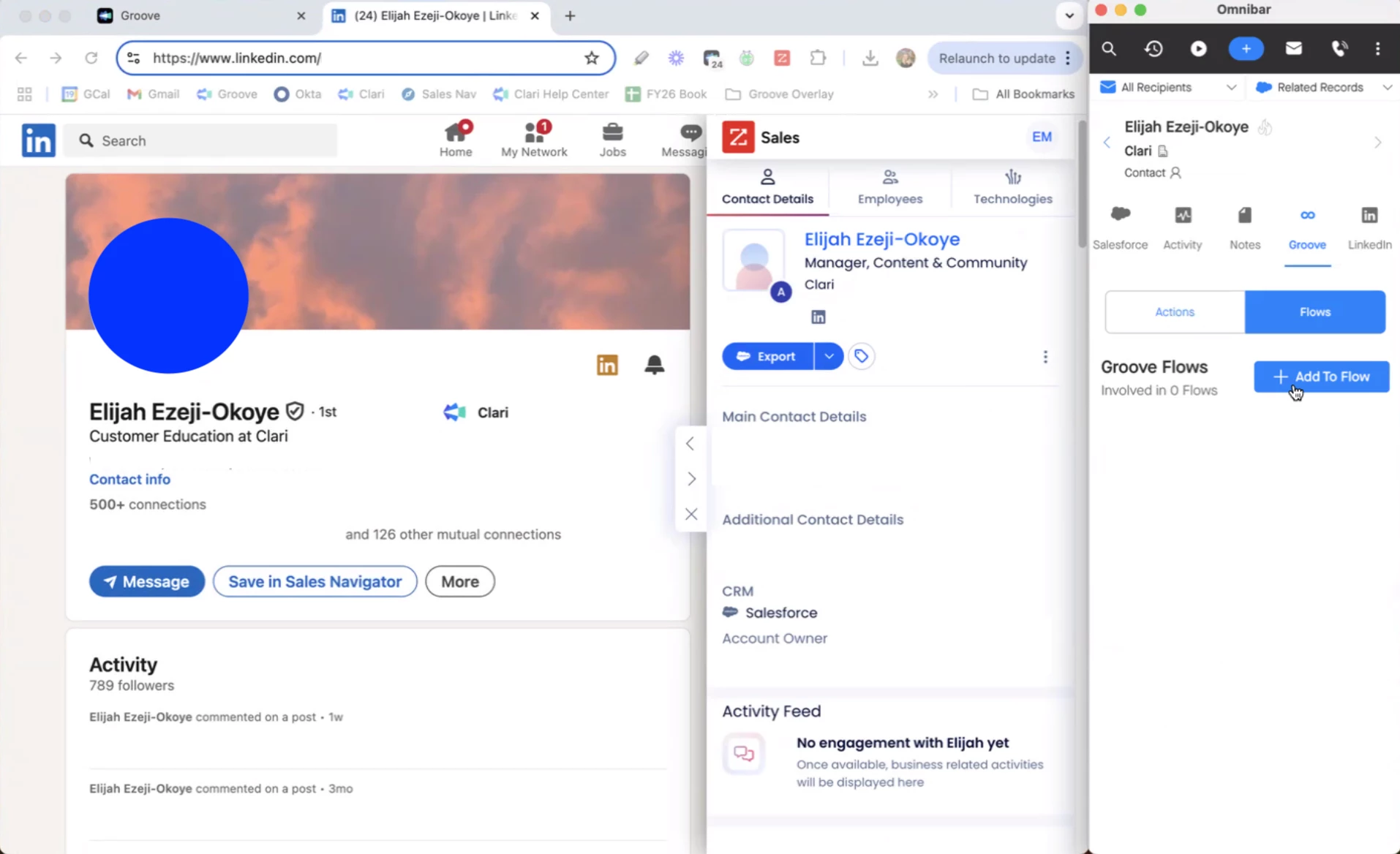Open the Sales Nav bookmark
The width and height of the screenshot is (1400, 854).
pos(438,94)
